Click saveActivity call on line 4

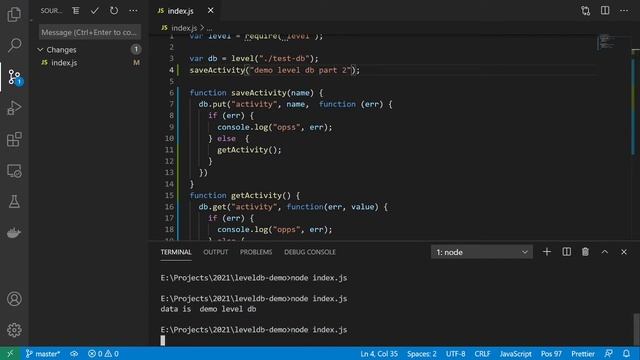(x=217, y=70)
